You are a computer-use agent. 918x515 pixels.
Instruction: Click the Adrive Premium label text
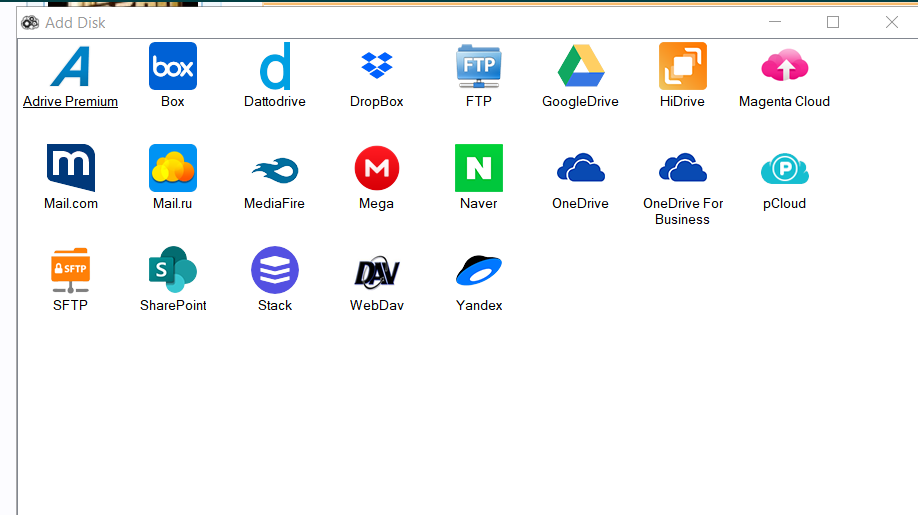click(x=70, y=102)
